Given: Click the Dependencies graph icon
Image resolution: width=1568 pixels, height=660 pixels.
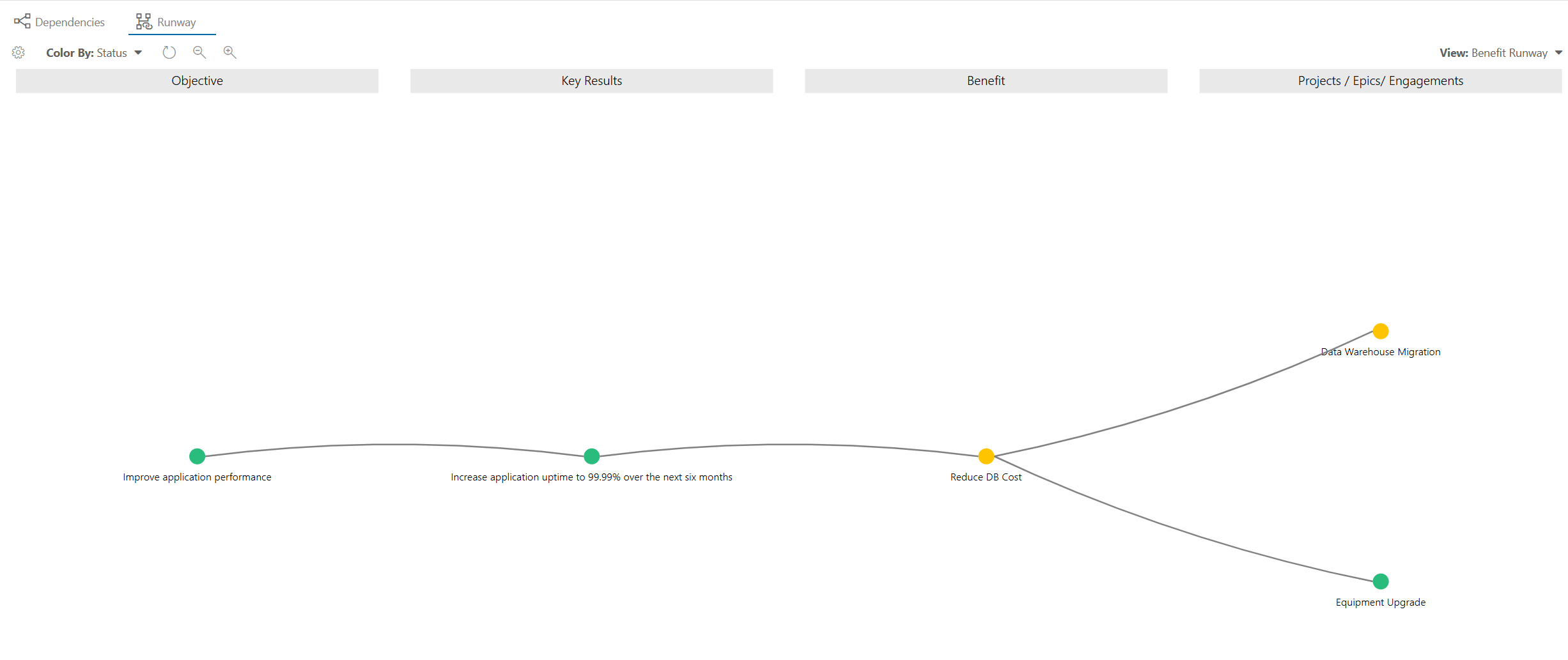Looking at the screenshot, I should [22, 21].
